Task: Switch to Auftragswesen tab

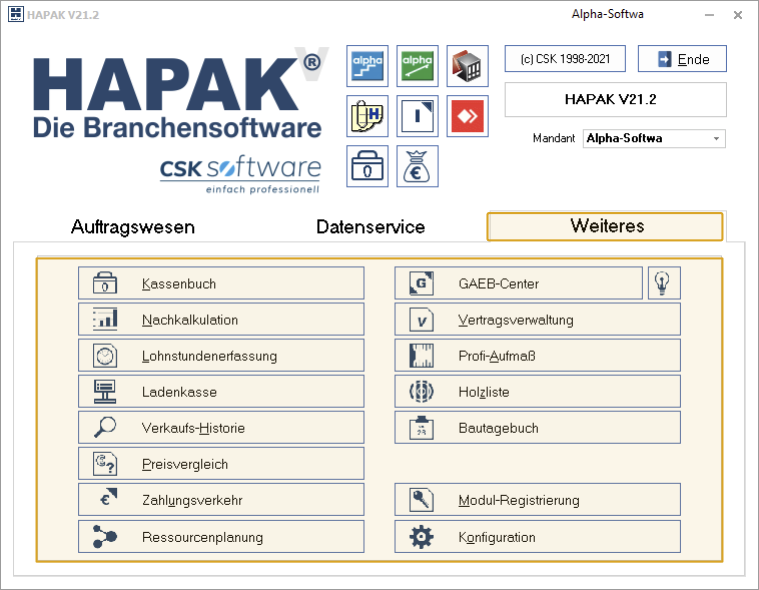Action: tap(133, 227)
